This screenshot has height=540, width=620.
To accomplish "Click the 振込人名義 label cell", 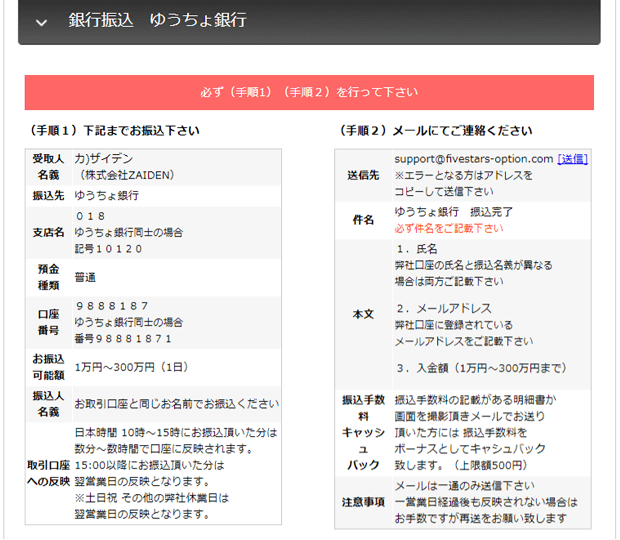I will (49, 404).
